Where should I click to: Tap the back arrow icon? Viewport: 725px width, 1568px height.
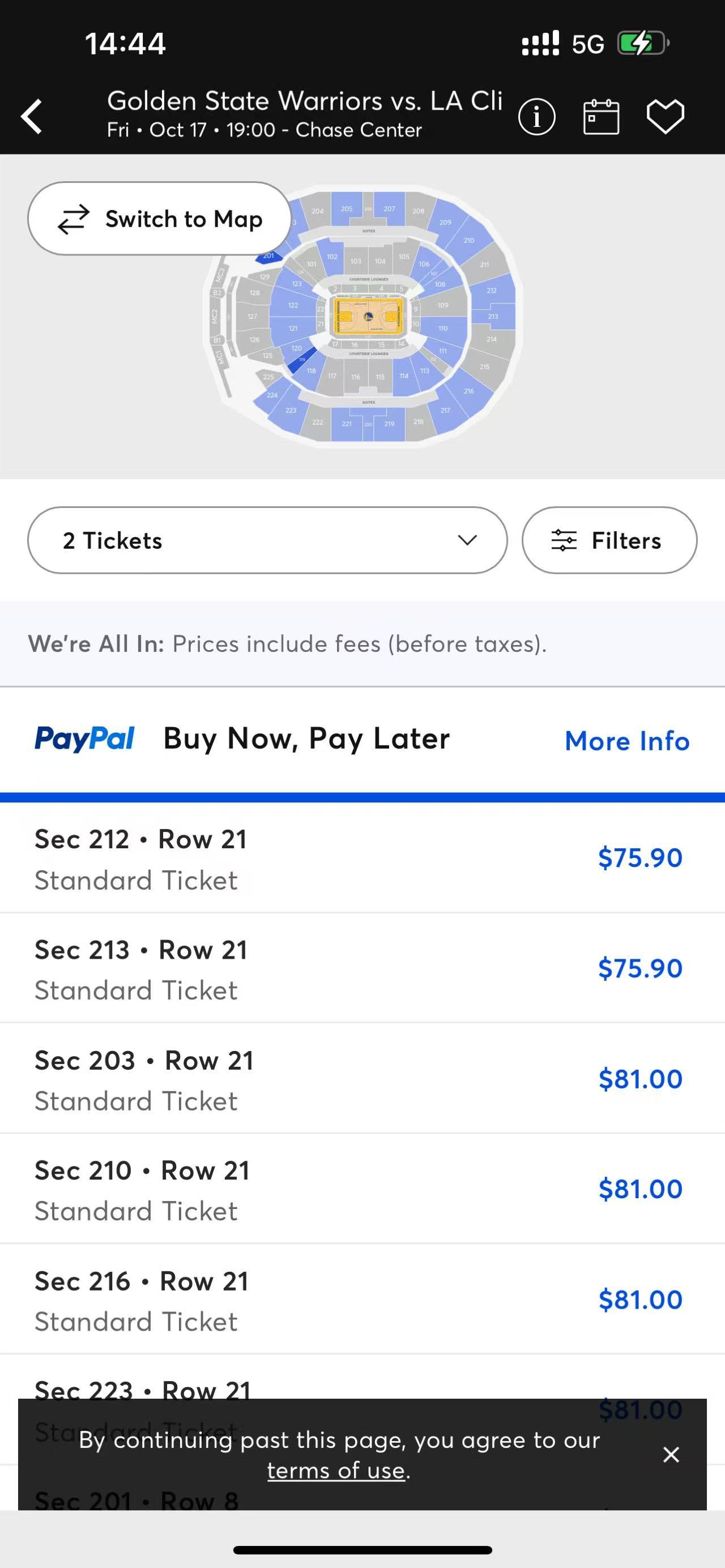[x=32, y=116]
